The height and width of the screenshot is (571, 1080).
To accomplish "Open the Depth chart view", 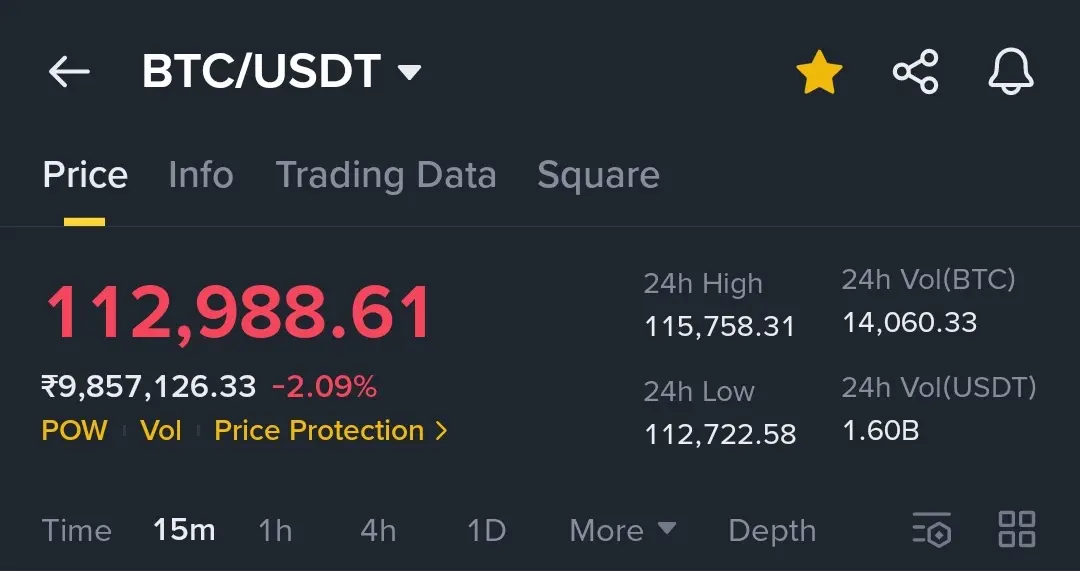I will point(772,531).
